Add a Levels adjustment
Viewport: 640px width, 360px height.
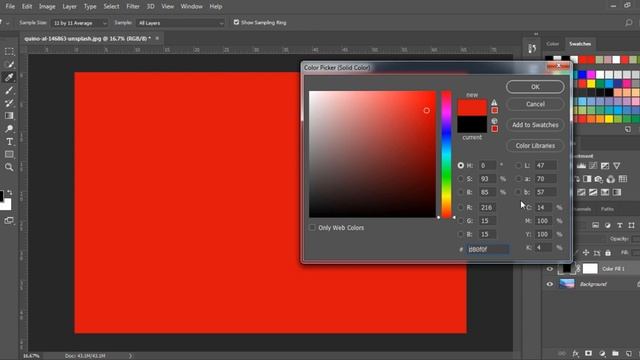(581, 166)
